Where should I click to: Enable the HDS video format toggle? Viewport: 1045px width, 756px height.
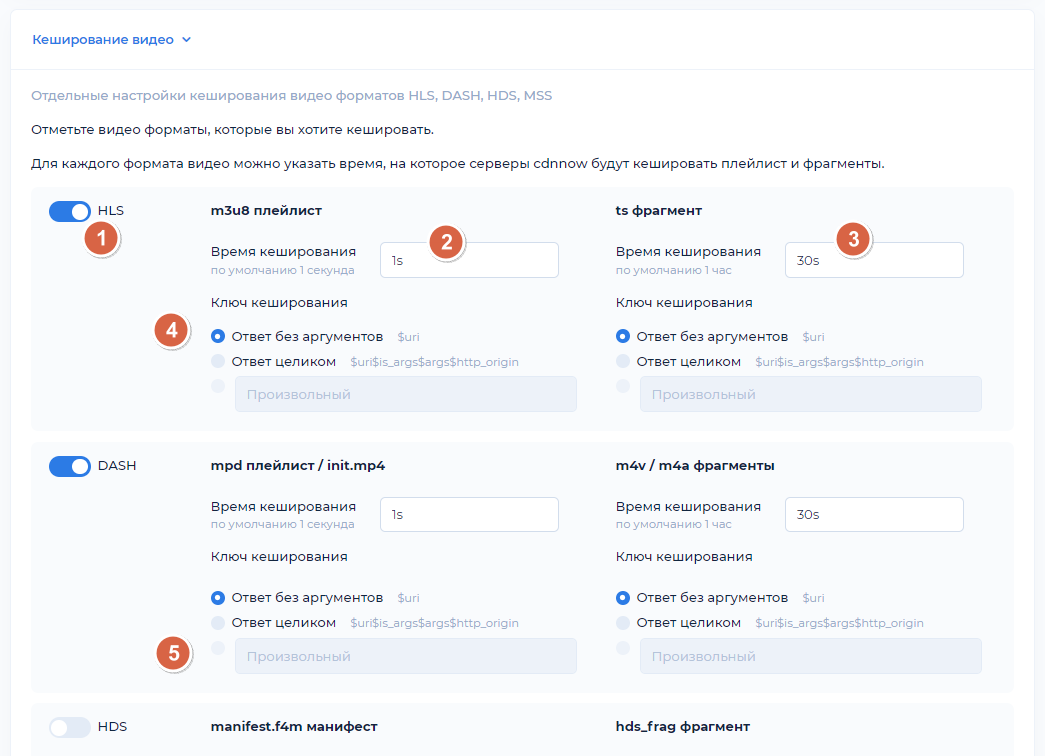[69, 727]
